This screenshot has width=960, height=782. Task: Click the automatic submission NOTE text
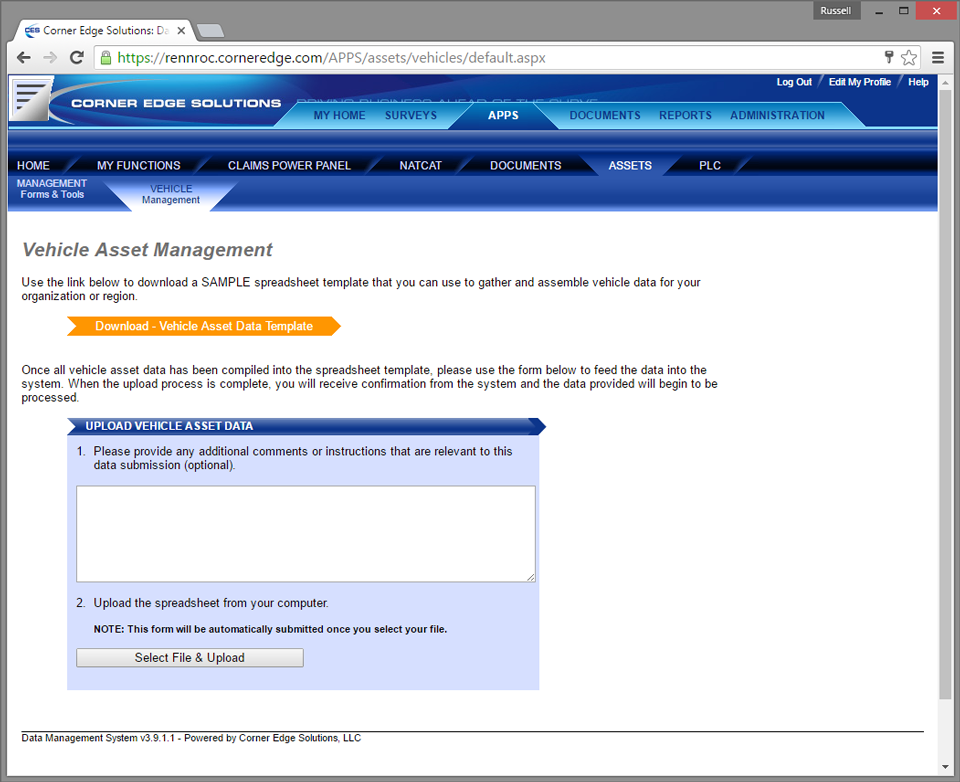(x=270, y=629)
